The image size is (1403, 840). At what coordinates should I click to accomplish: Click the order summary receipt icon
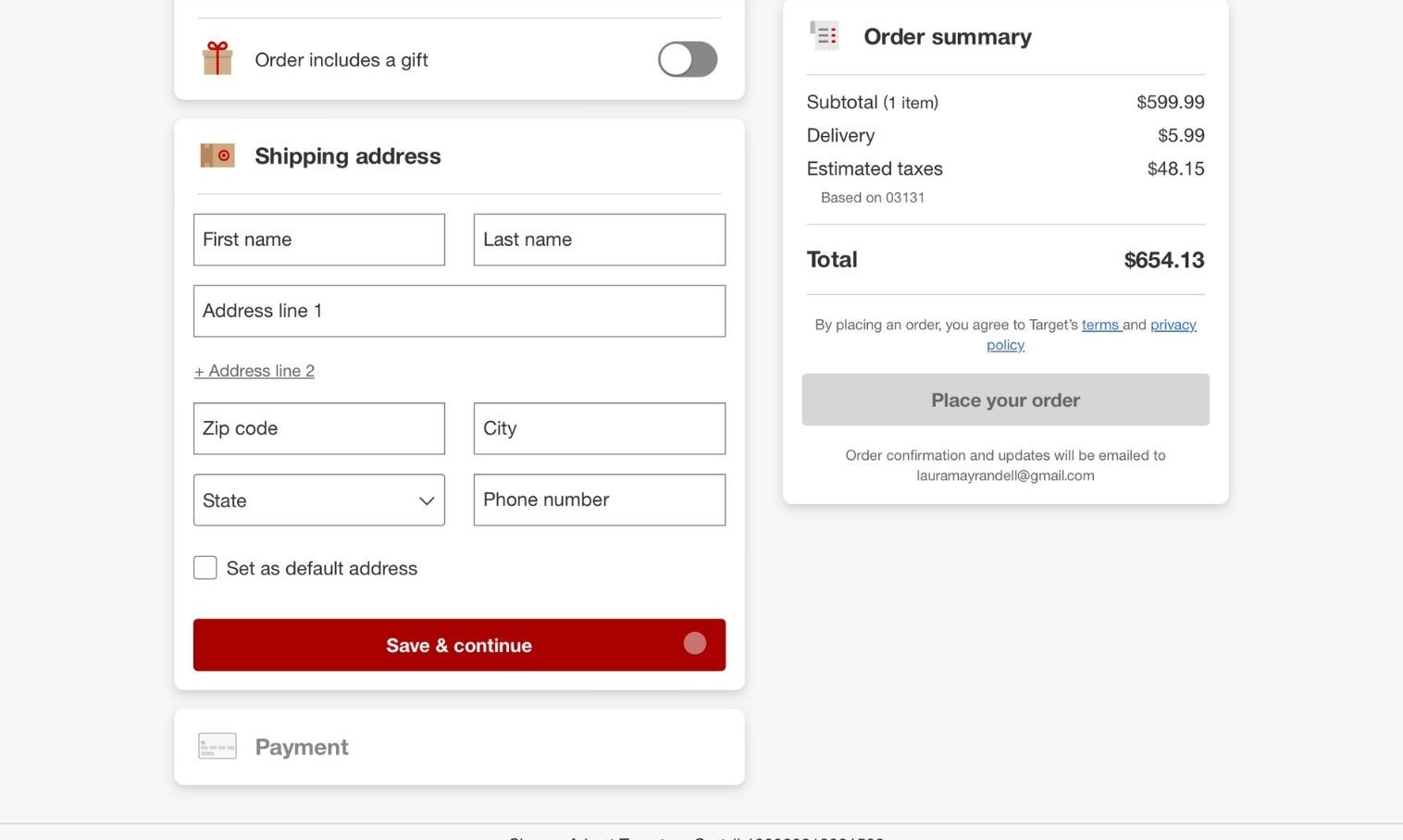point(824,36)
